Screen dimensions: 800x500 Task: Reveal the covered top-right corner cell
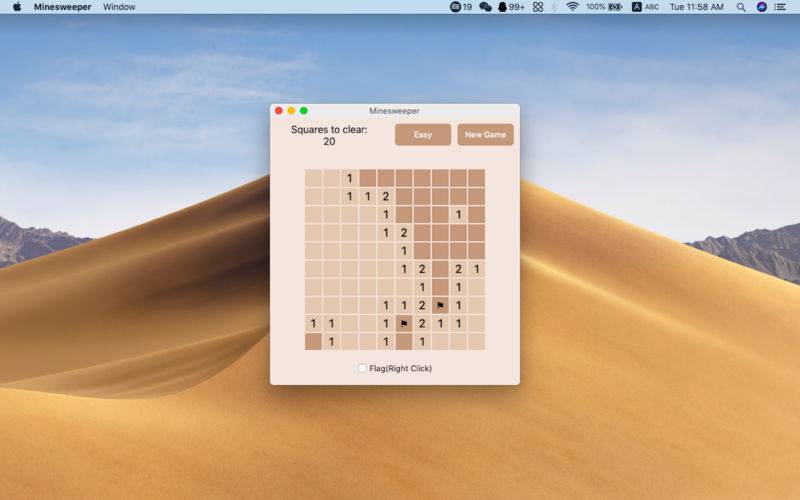point(477,178)
